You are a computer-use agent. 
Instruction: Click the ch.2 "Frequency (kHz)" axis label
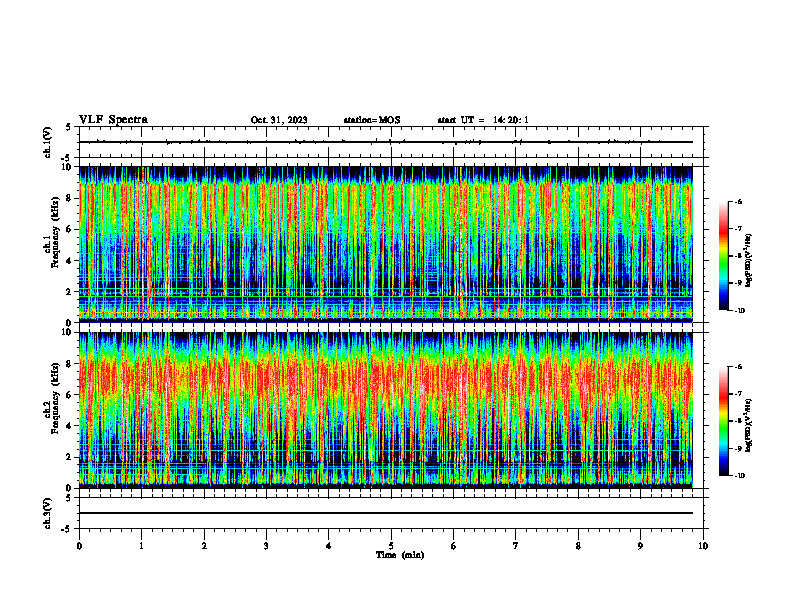point(55,399)
